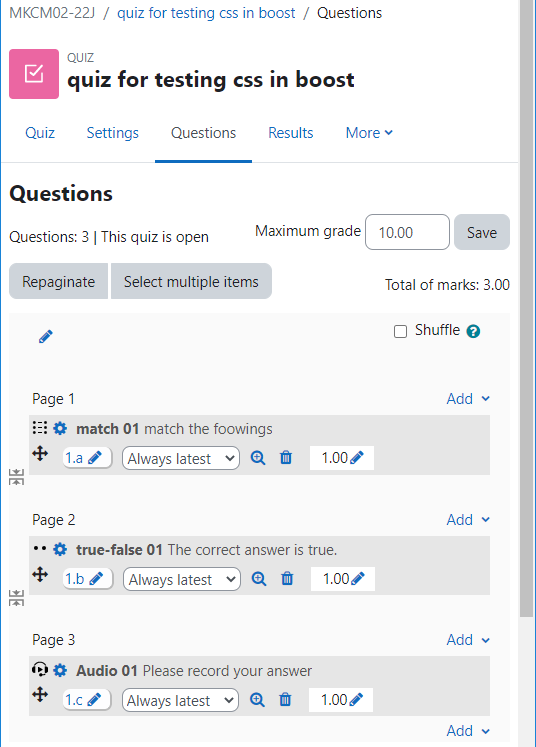Image resolution: width=536 pixels, height=747 pixels.
Task: Preview the match 01 question with magnifier
Action: pos(258,458)
